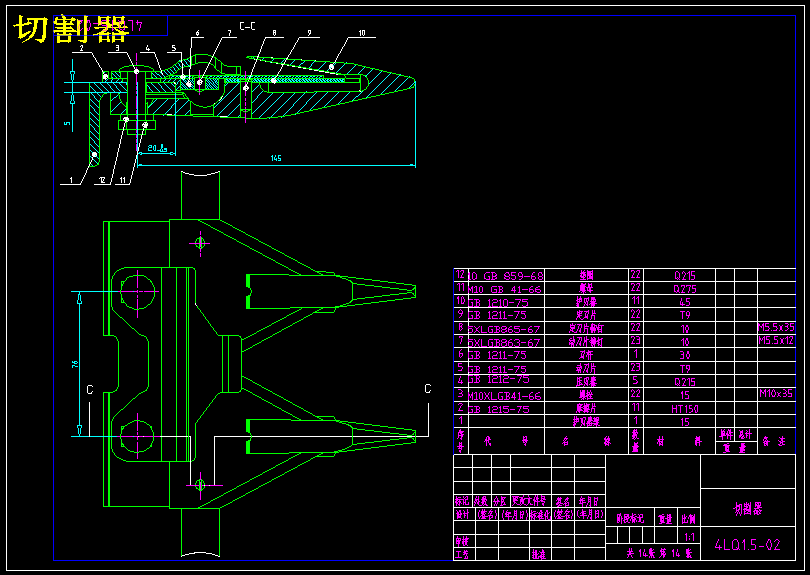Select the Q275 material cell
This screenshot has height=575, width=810.
tap(684, 289)
